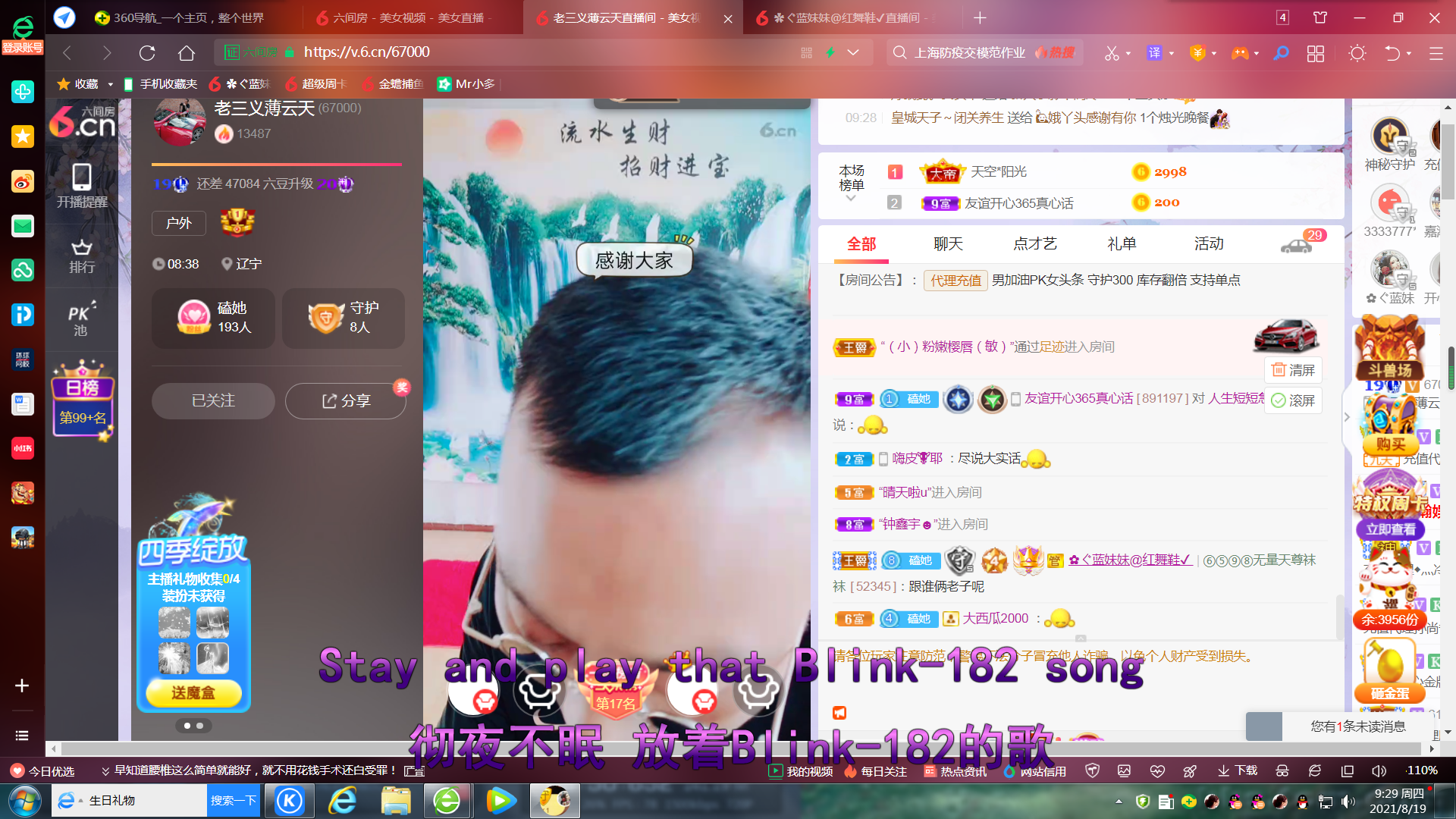Open the star favorites sidebar icon

coord(23,136)
